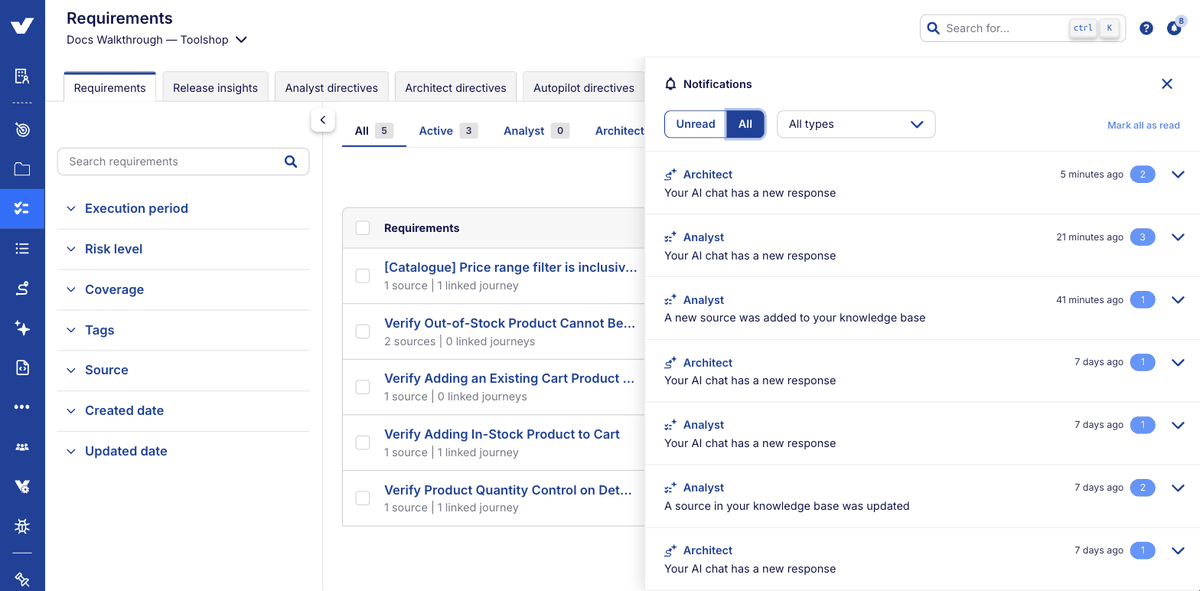Click 'A source in your knowledge base was updated'
The image size is (1200, 591).
click(x=787, y=506)
